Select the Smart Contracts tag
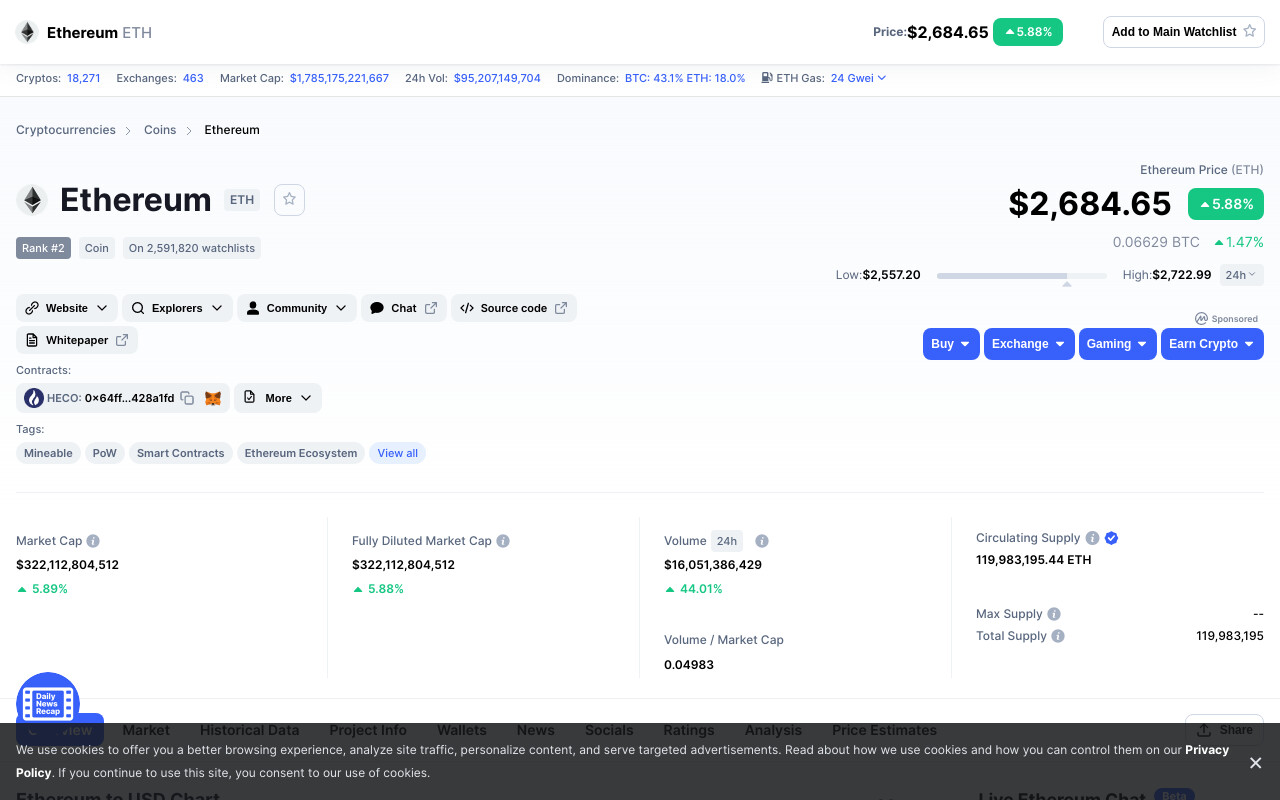The height and width of the screenshot is (800, 1280). click(x=181, y=453)
